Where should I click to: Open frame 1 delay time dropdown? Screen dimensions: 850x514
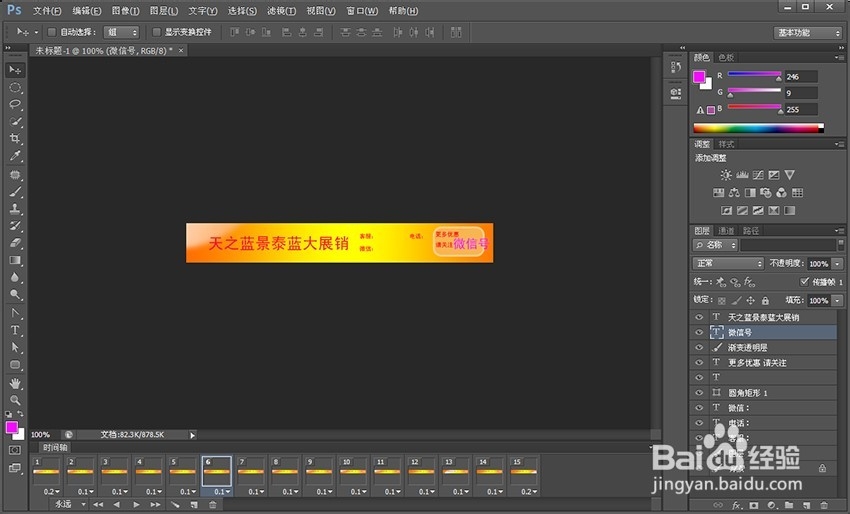[52, 492]
